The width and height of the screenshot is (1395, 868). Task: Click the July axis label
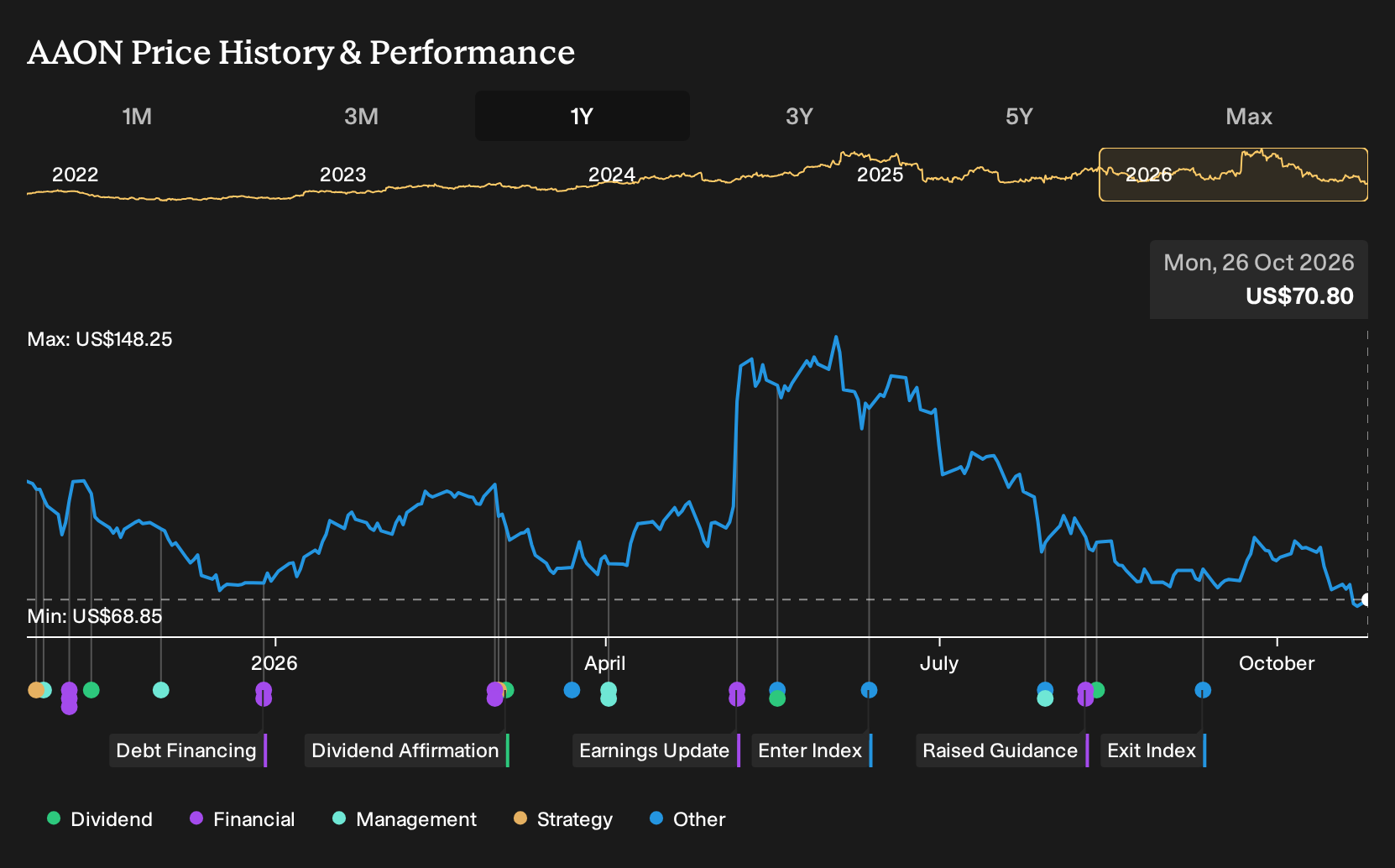pyautogui.click(x=938, y=663)
